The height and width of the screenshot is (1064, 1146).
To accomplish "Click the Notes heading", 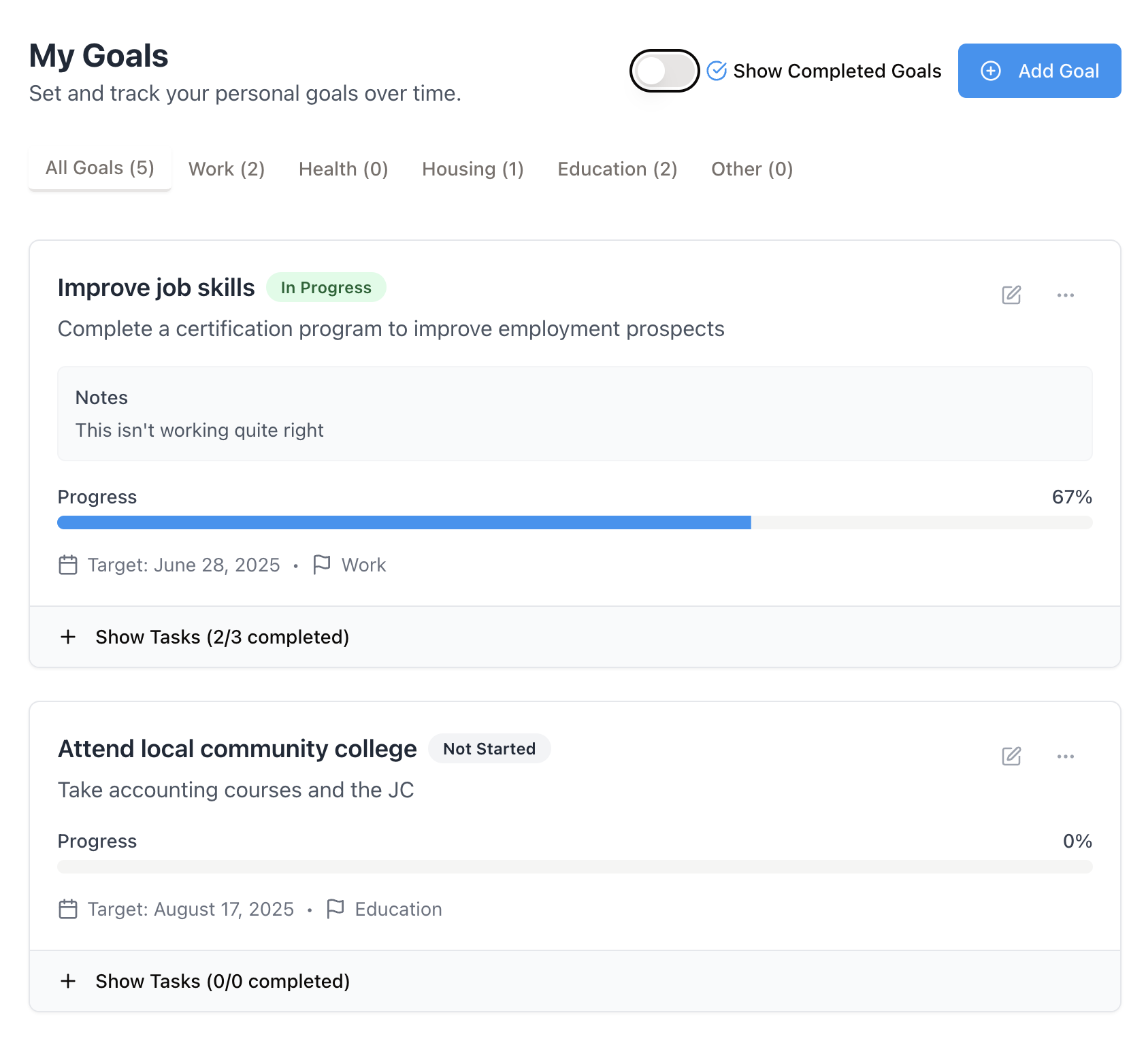I will click(101, 397).
